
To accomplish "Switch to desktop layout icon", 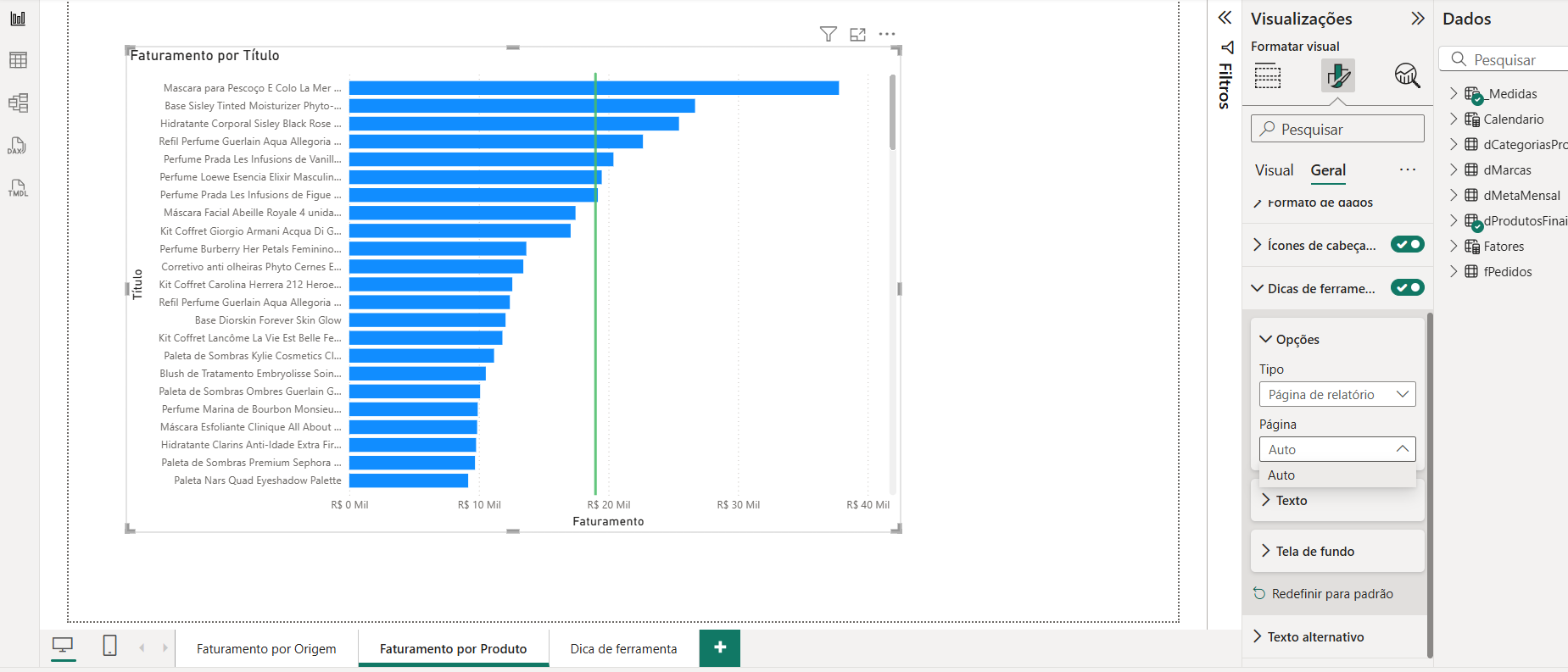I will pos(63,646).
